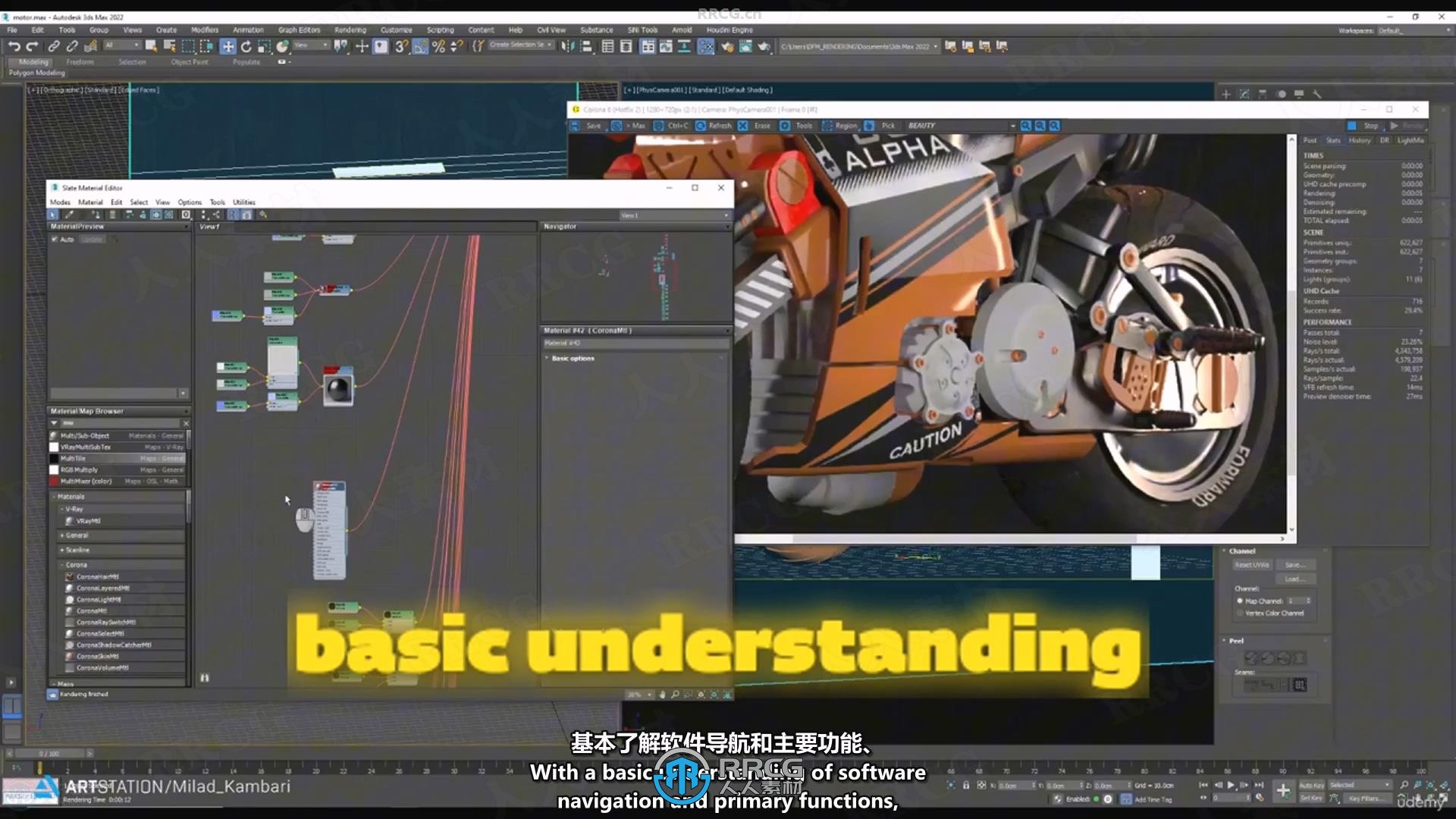Open the Rendering menu in 3ds Max
Image resolution: width=1456 pixels, height=819 pixels.
[350, 30]
